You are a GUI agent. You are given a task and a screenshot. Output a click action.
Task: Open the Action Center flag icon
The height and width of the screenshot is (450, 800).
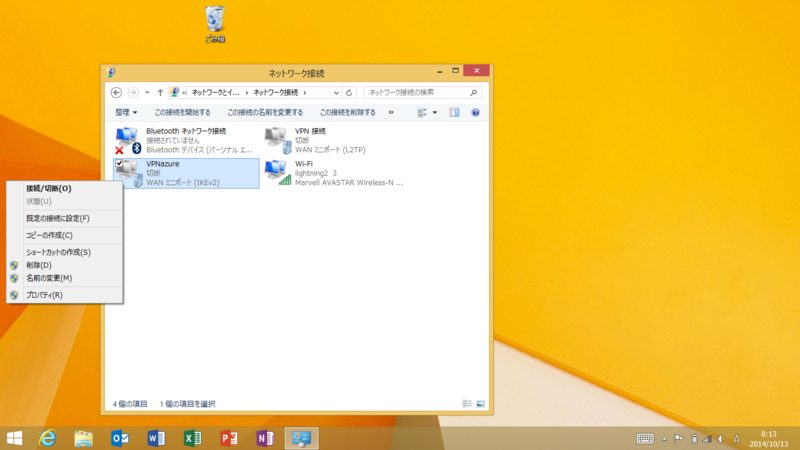pos(678,439)
